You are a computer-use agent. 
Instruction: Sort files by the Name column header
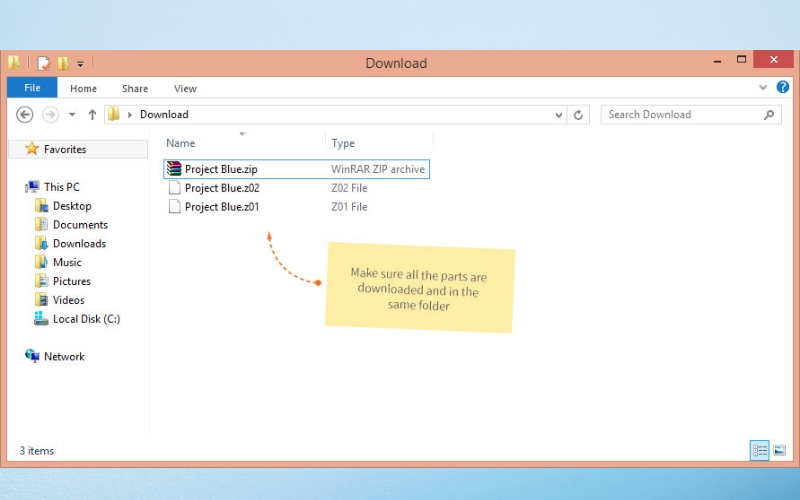tap(181, 144)
